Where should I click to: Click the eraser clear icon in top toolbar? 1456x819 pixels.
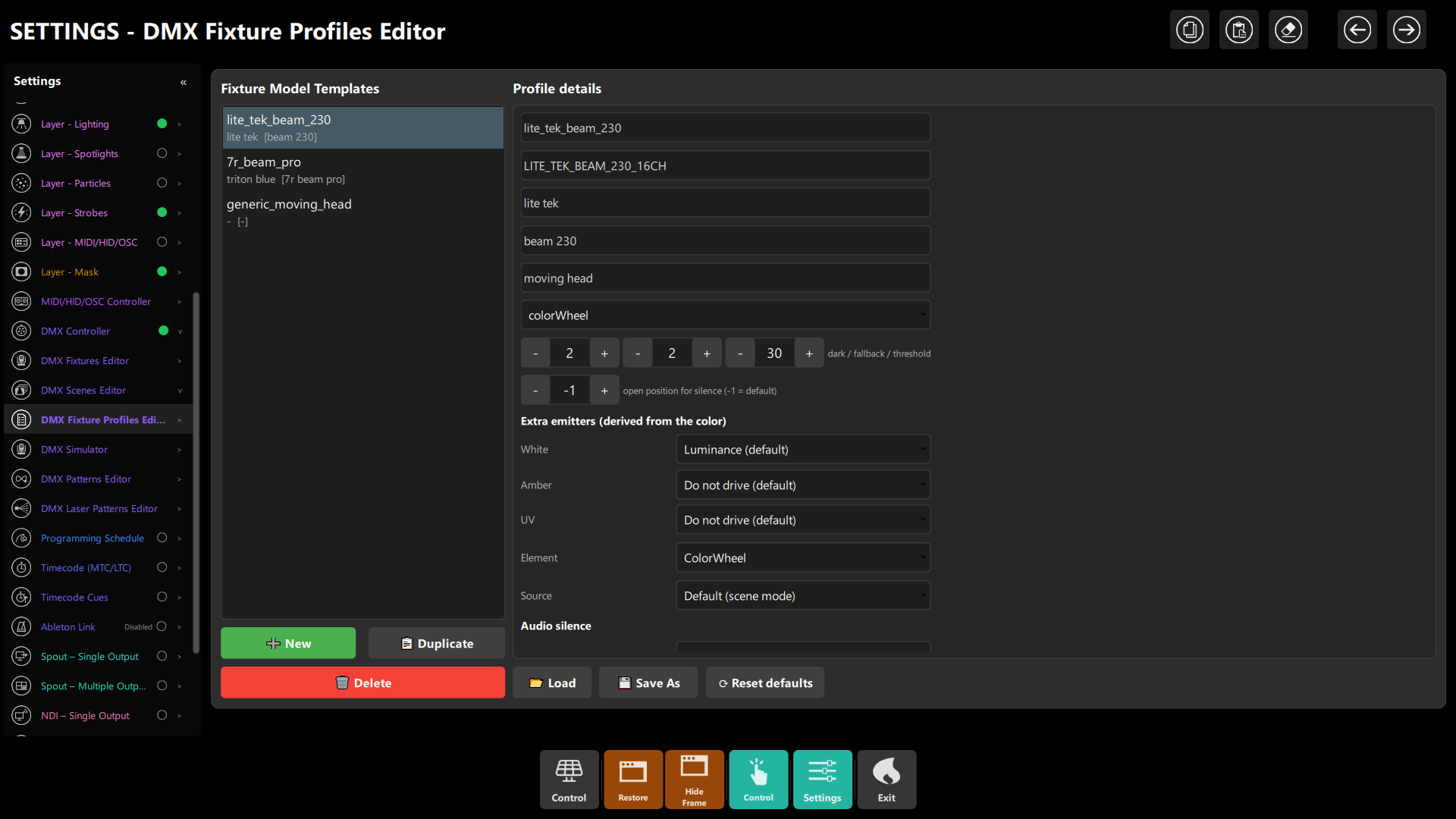pos(1288,30)
